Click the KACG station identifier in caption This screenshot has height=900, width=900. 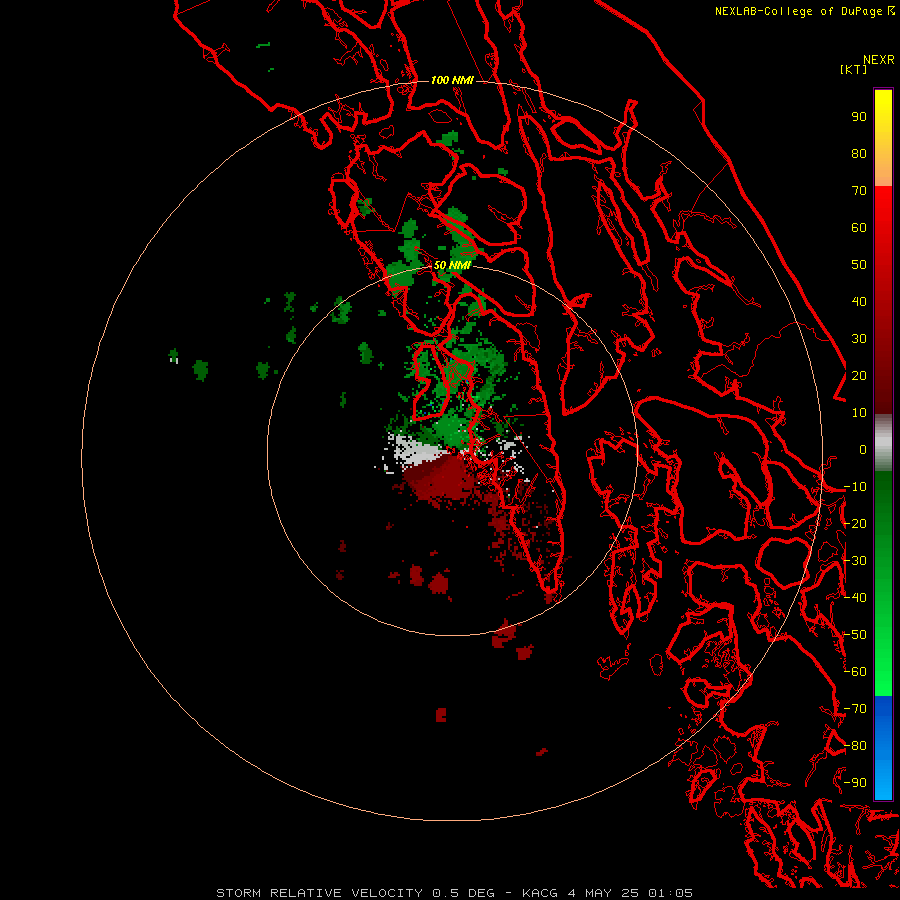tap(540, 893)
